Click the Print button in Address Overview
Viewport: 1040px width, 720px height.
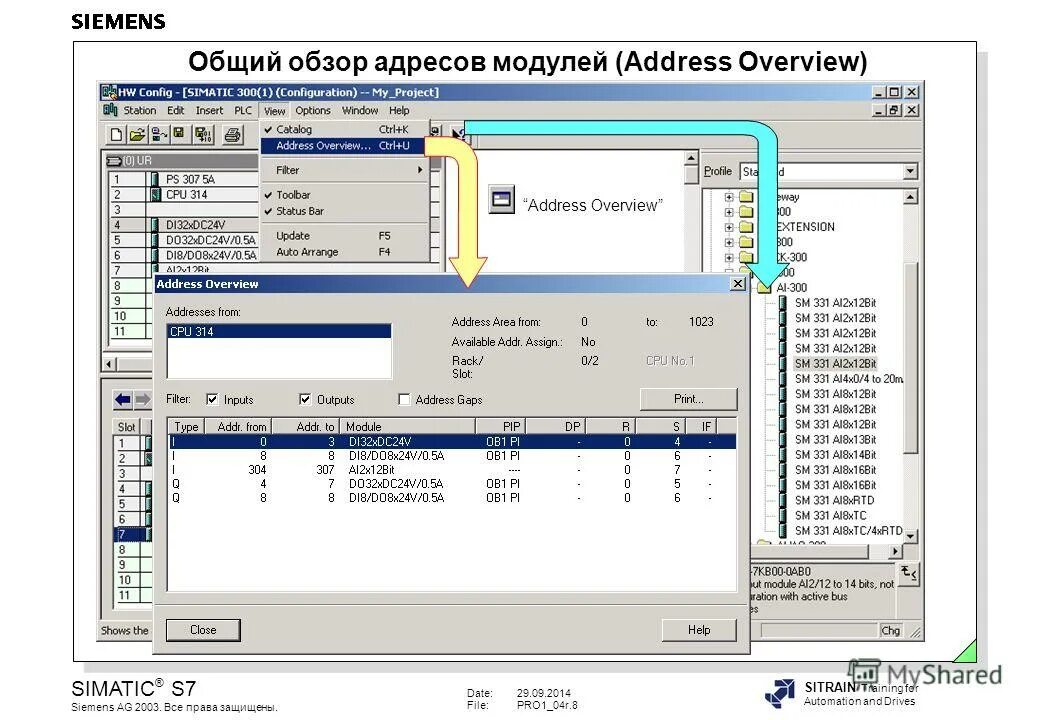[x=687, y=398]
